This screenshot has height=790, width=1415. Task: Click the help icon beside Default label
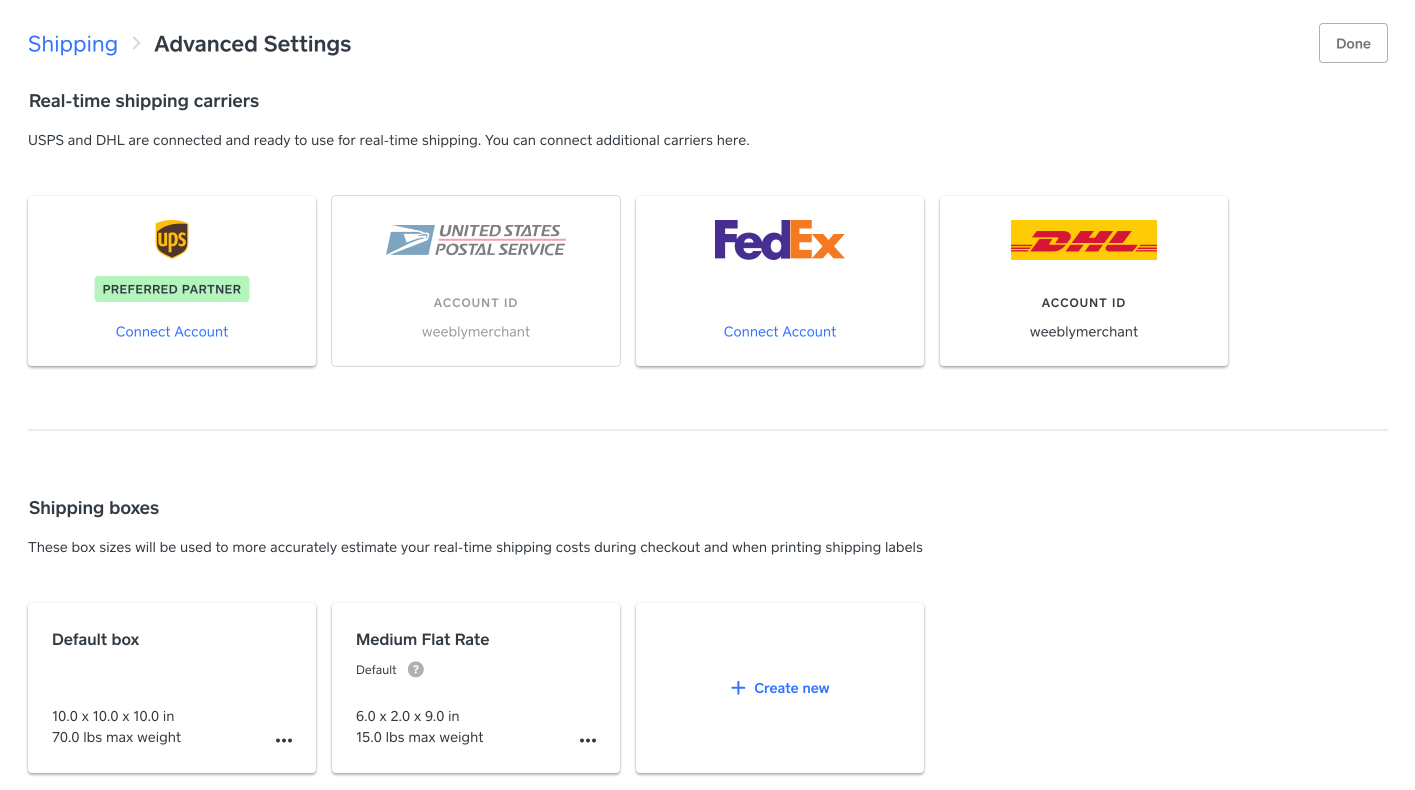click(x=416, y=670)
